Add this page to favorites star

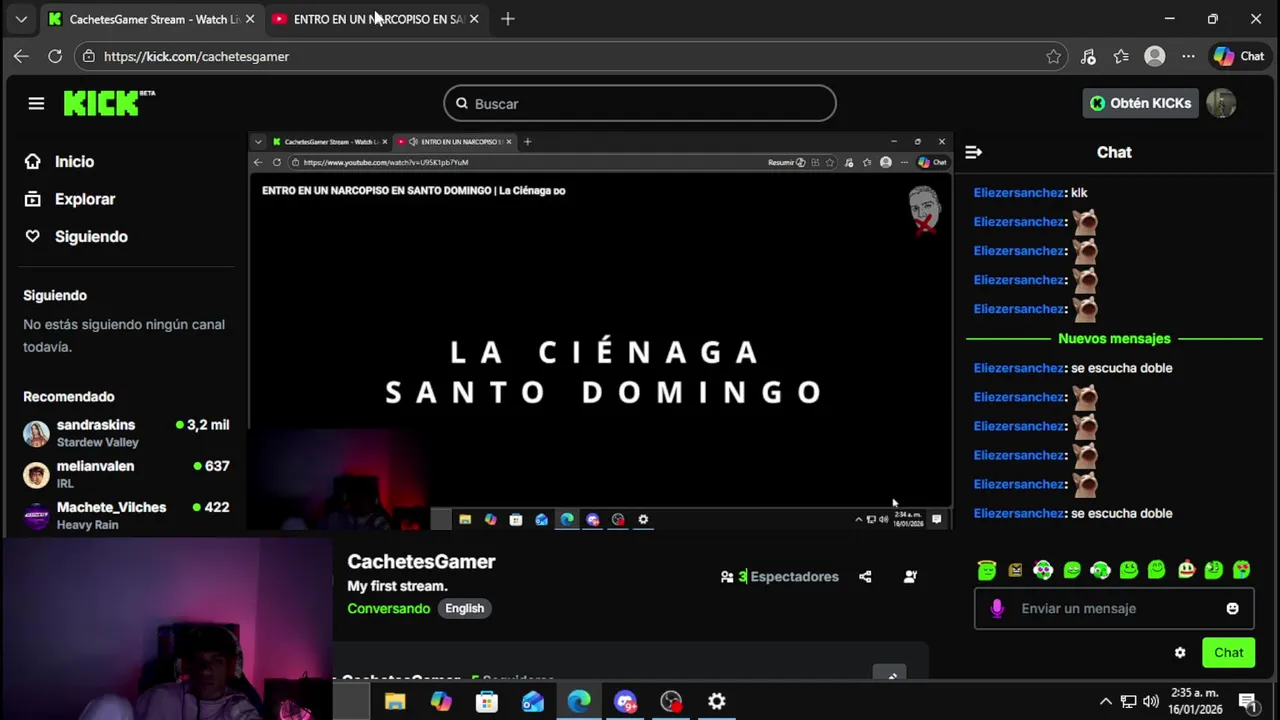pyautogui.click(x=1053, y=56)
